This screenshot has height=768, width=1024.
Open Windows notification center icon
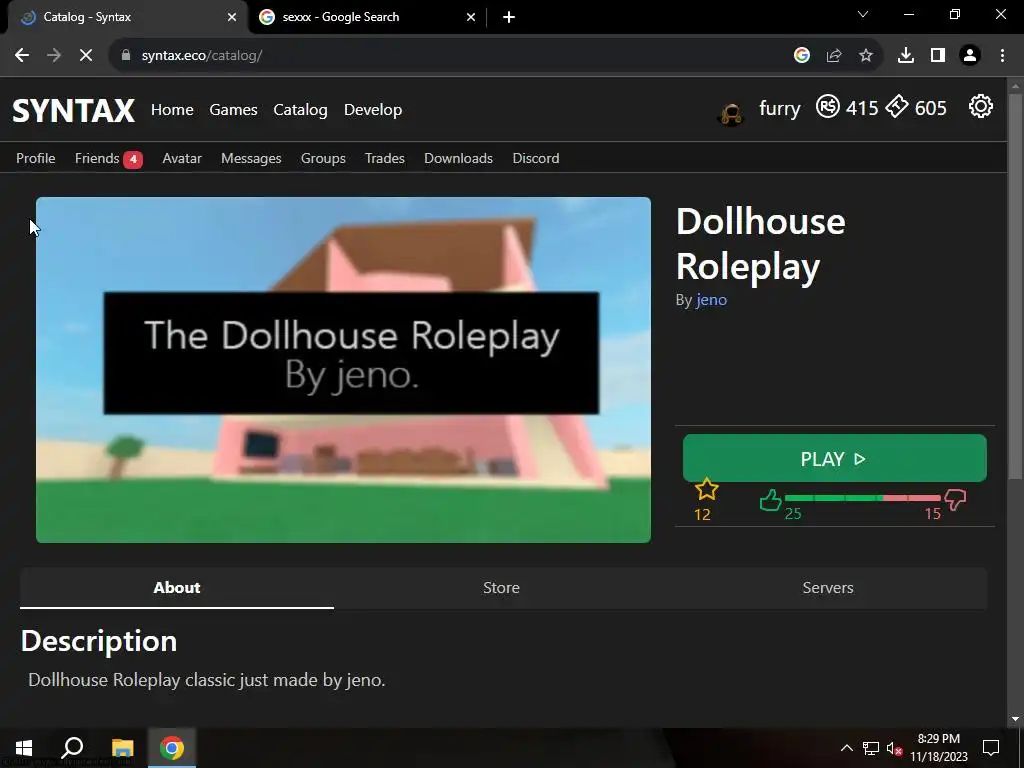pos(991,748)
